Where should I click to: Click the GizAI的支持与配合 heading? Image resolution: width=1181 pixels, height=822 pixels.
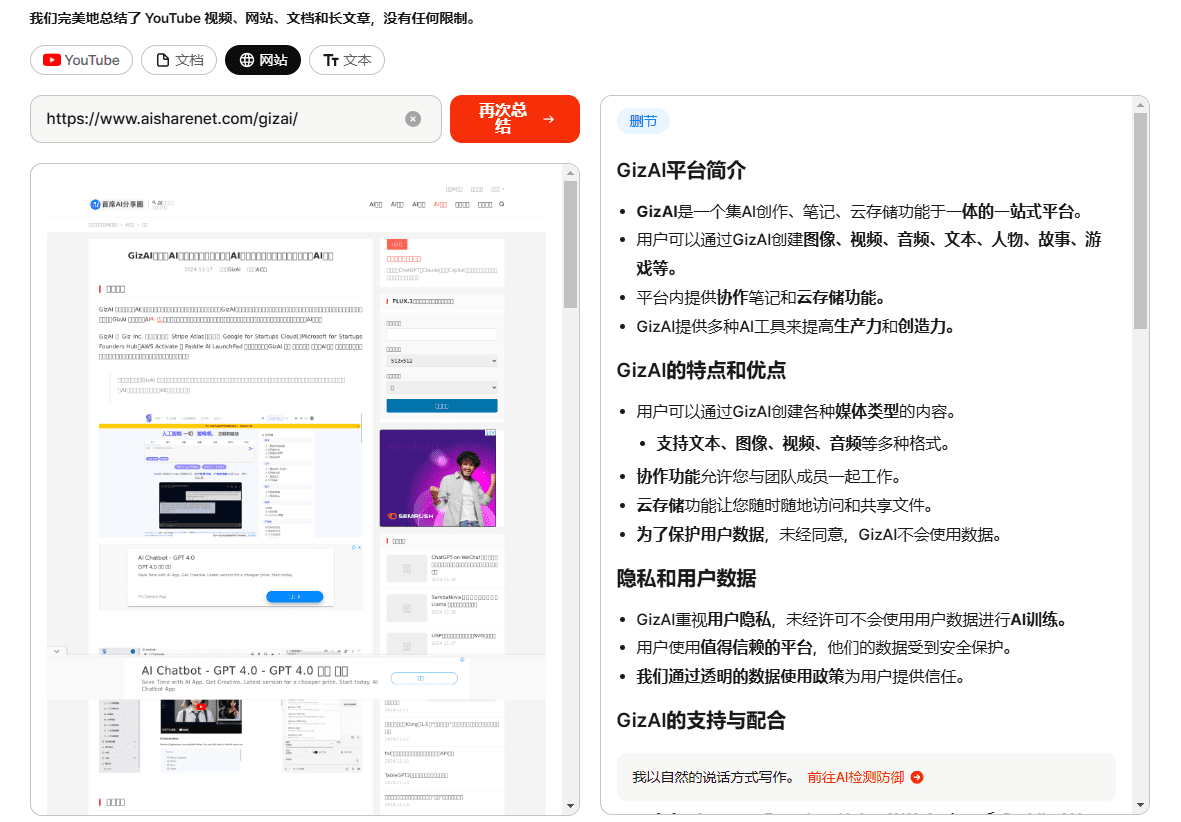click(701, 720)
